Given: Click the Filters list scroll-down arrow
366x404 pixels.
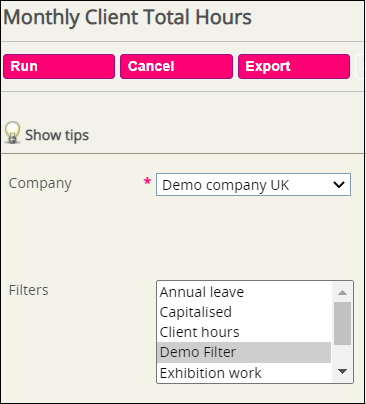Looking at the screenshot, I should 342,371.
